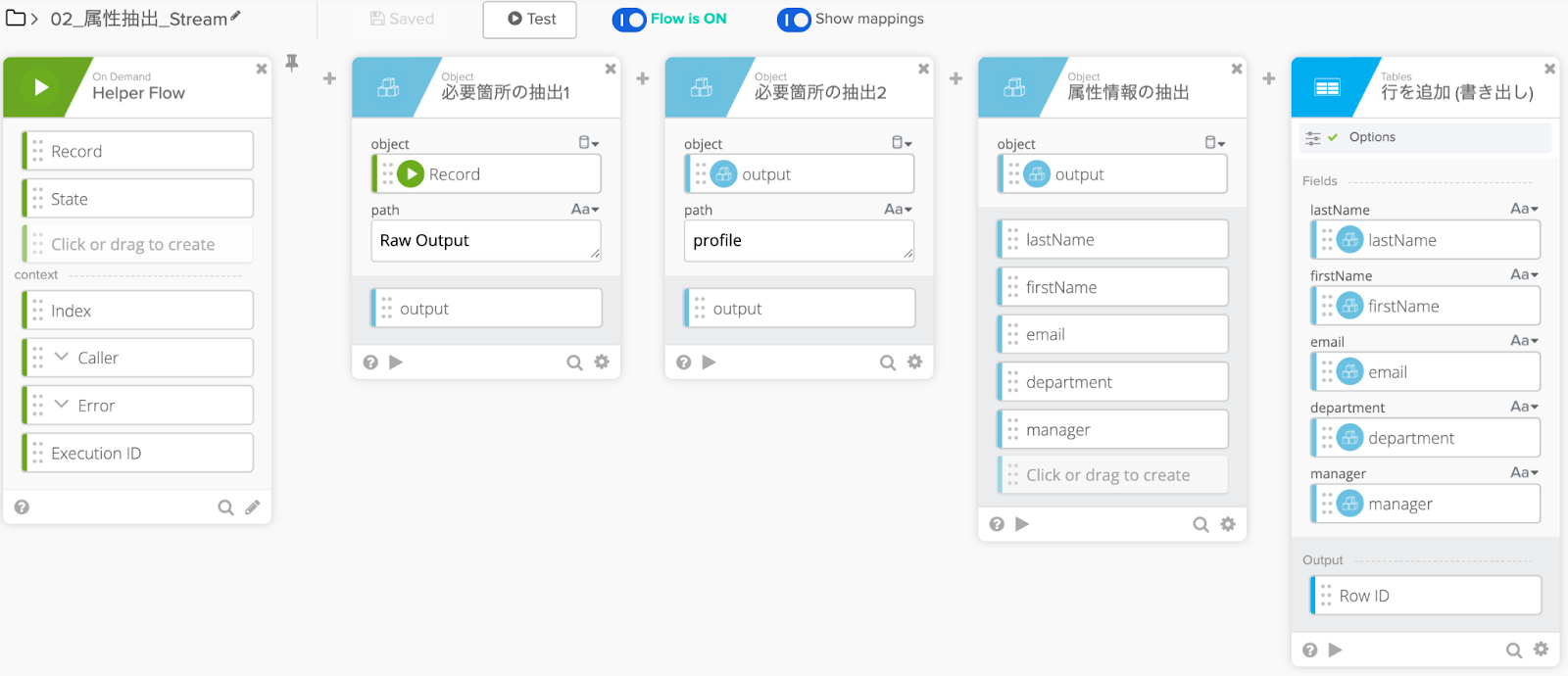
Task: Open Options in 行を追加 card
Action: (x=1371, y=137)
